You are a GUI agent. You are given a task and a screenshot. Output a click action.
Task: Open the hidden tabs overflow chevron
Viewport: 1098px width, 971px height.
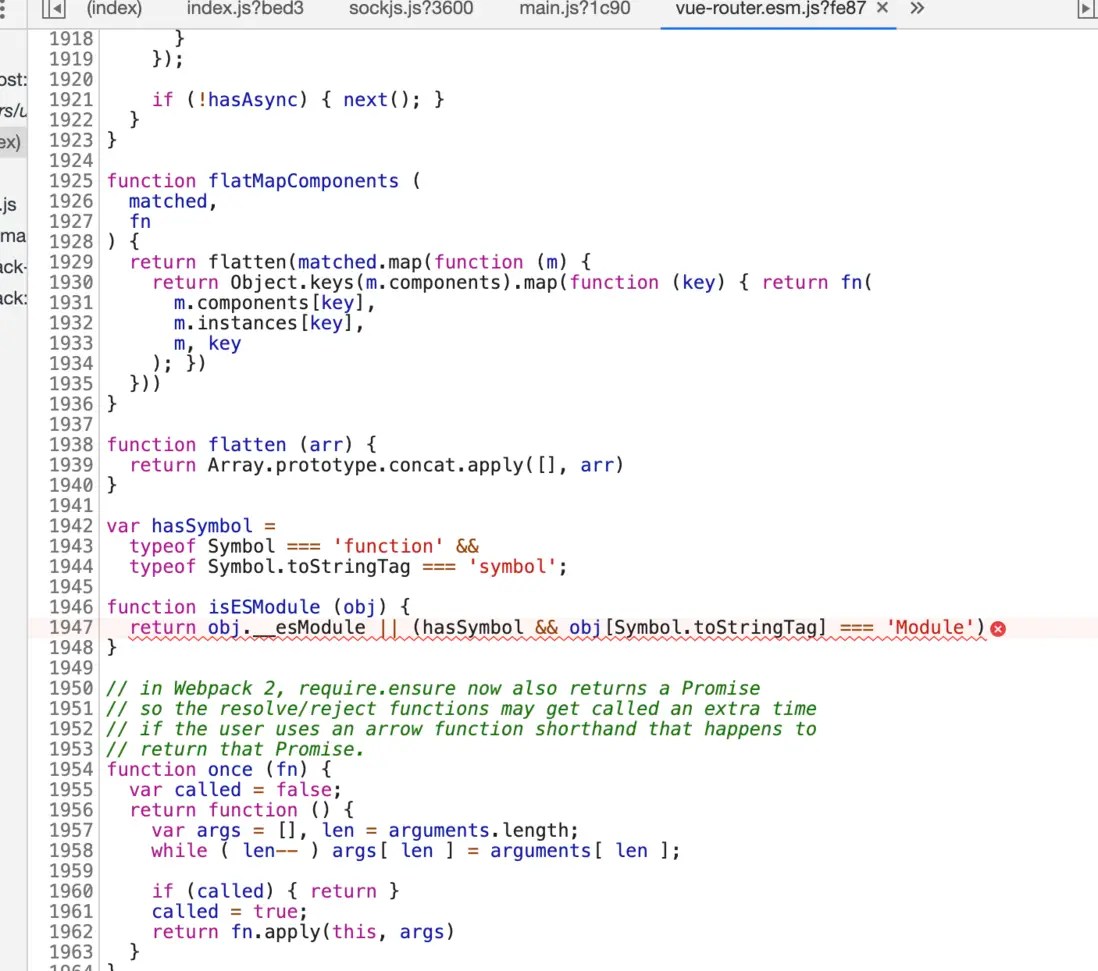coord(917,10)
